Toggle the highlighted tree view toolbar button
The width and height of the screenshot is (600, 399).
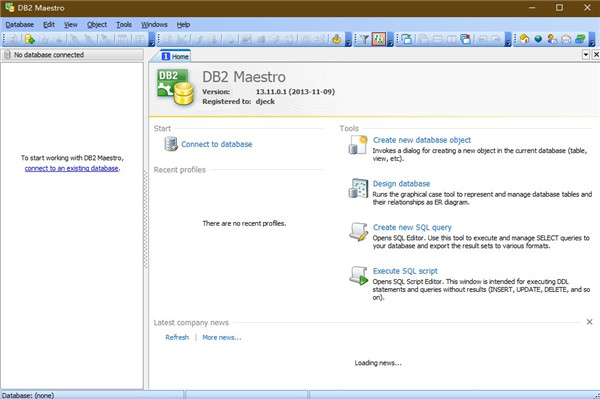pyautogui.click(x=378, y=39)
